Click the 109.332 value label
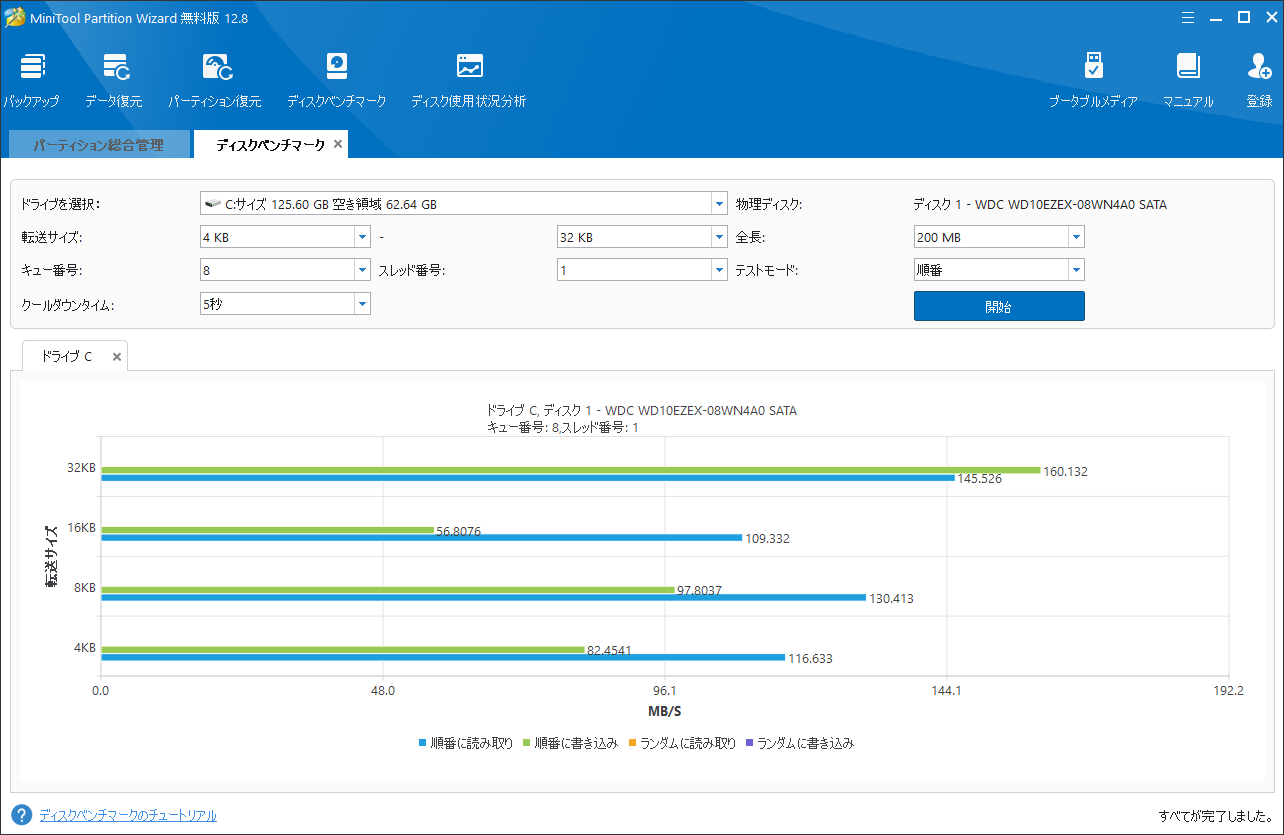The height and width of the screenshot is (835, 1284). 767,539
